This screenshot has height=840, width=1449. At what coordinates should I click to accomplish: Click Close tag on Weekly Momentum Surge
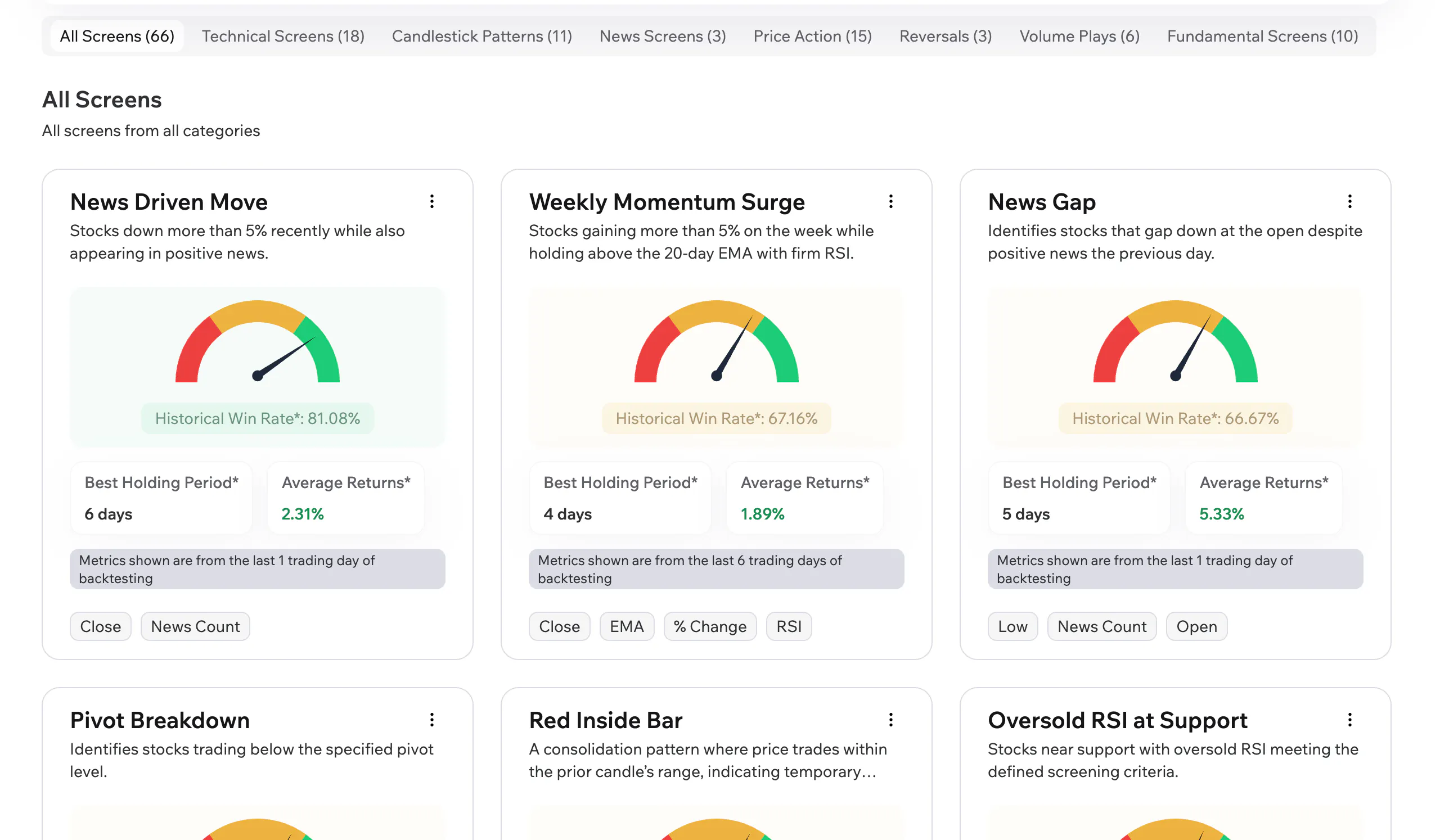(x=559, y=626)
